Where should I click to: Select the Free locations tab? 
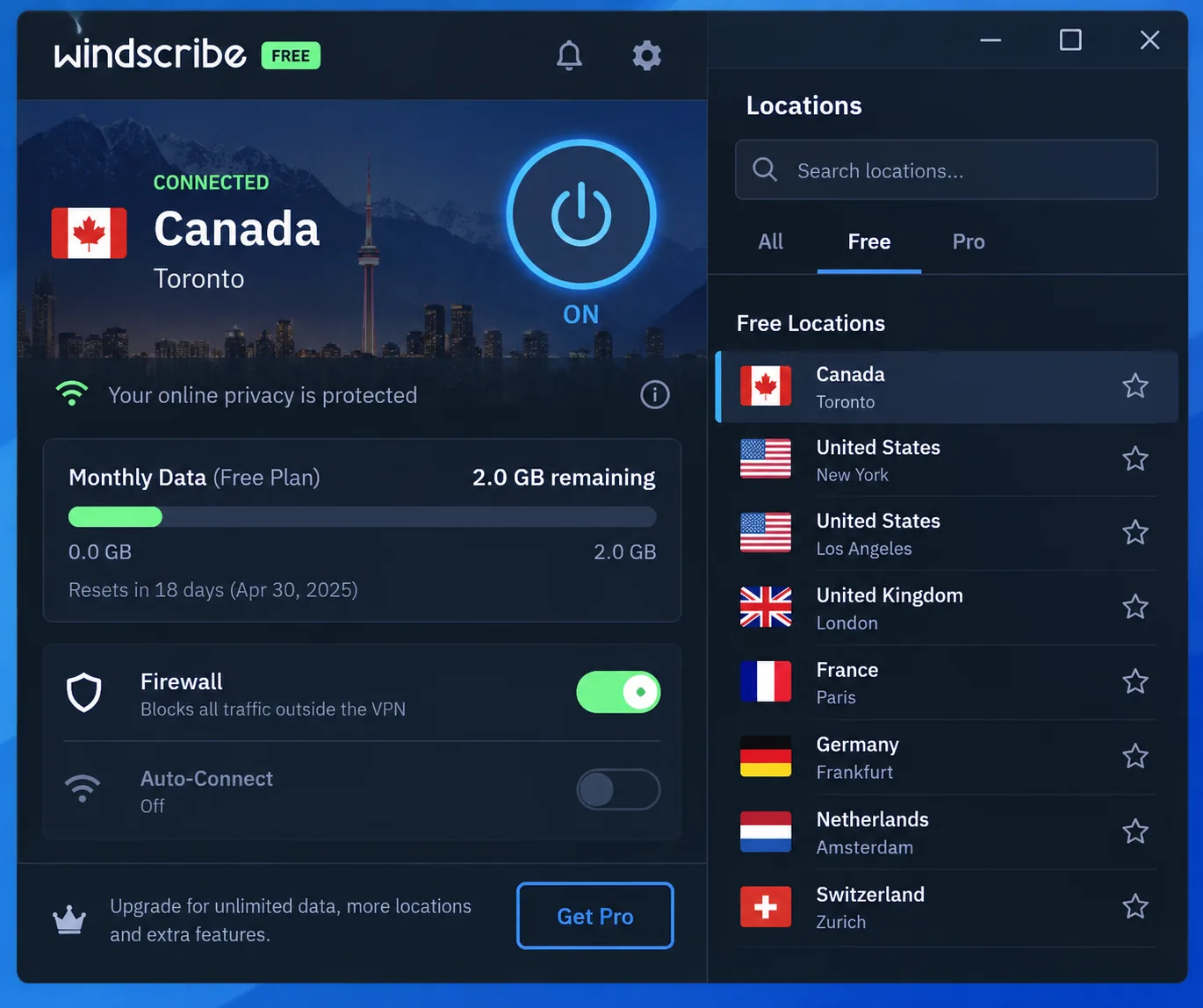pos(869,241)
